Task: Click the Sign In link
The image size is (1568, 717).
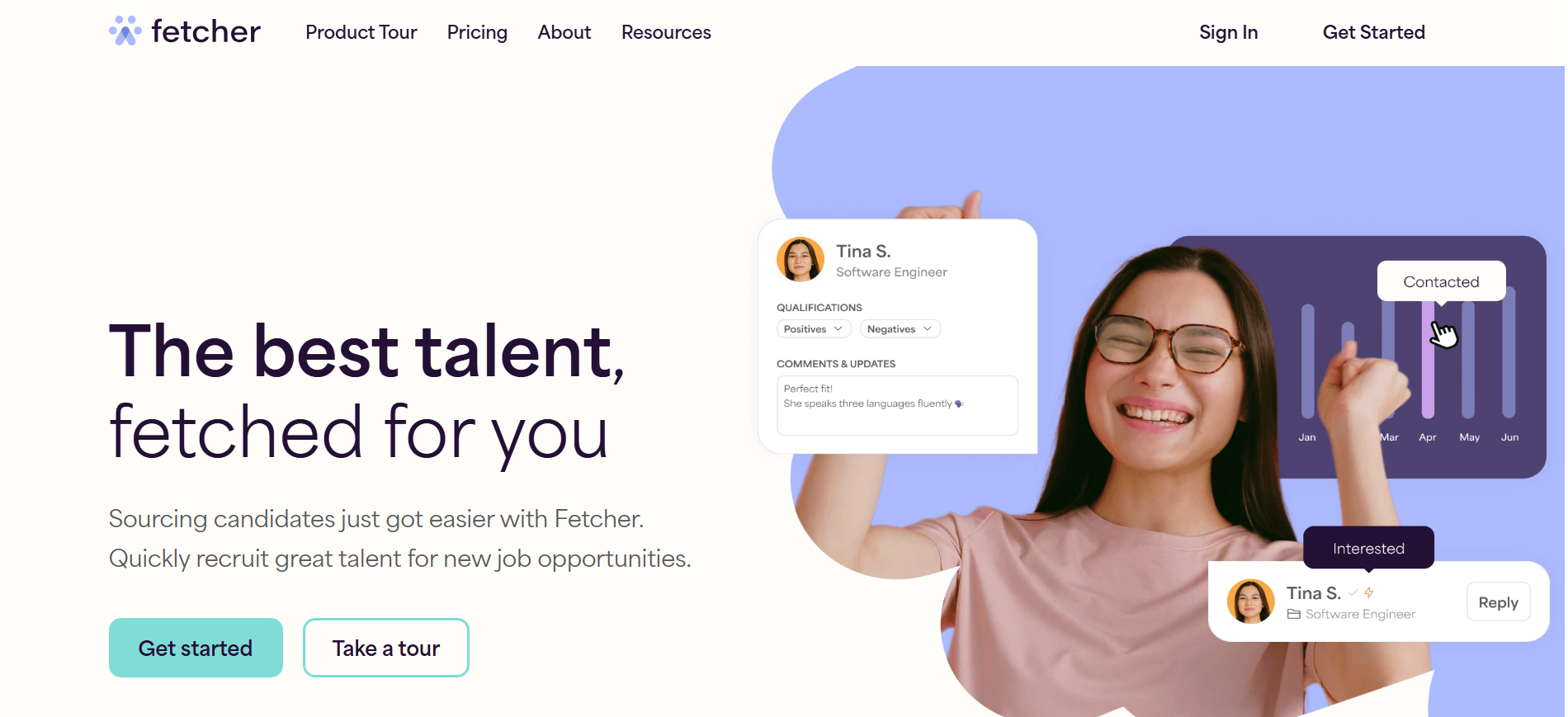Action: [x=1228, y=32]
